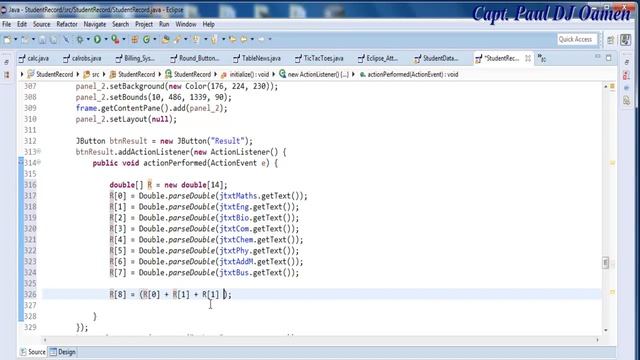The width and height of the screenshot is (640, 360).
Task: Maximize the editor area
Action: (609, 58)
